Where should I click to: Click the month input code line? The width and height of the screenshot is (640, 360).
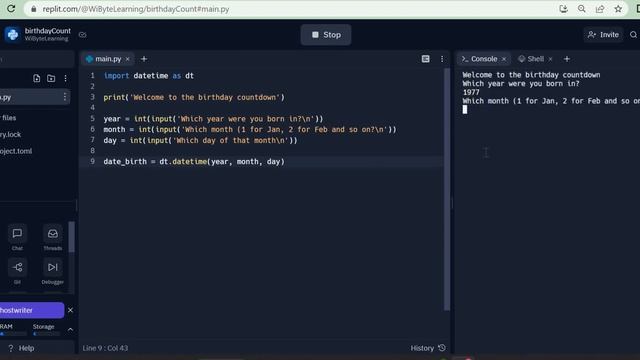click(250, 129)
